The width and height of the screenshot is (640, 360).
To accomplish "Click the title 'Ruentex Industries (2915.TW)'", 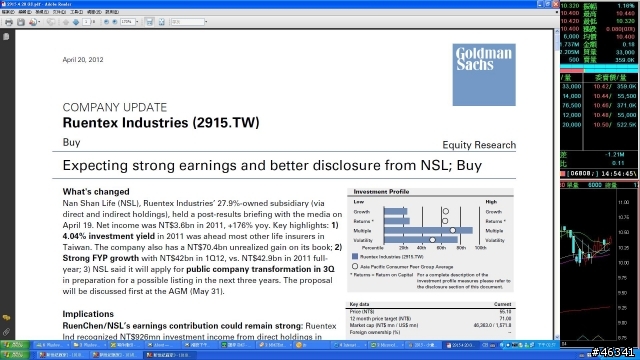I will [161, 122].
